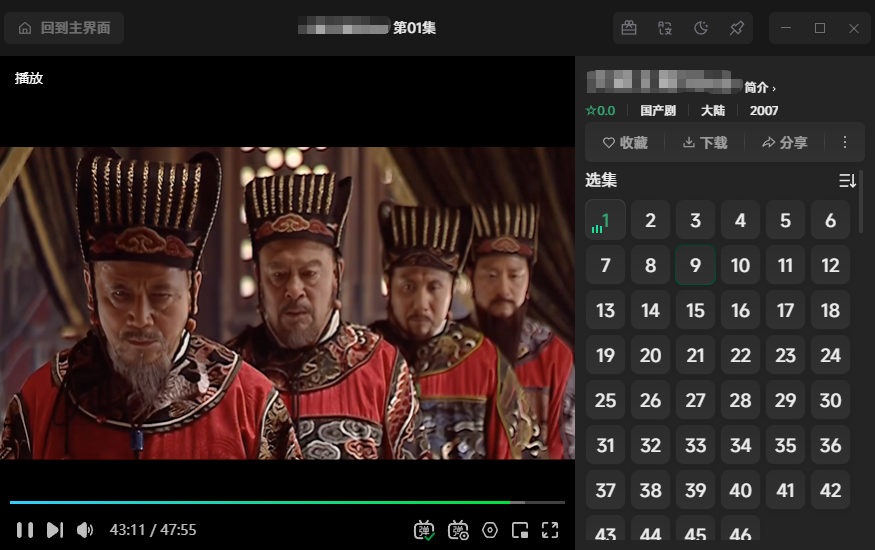Select episode 22
The width and height of the screenshot is (875, 550).
(x=741, y=355)
